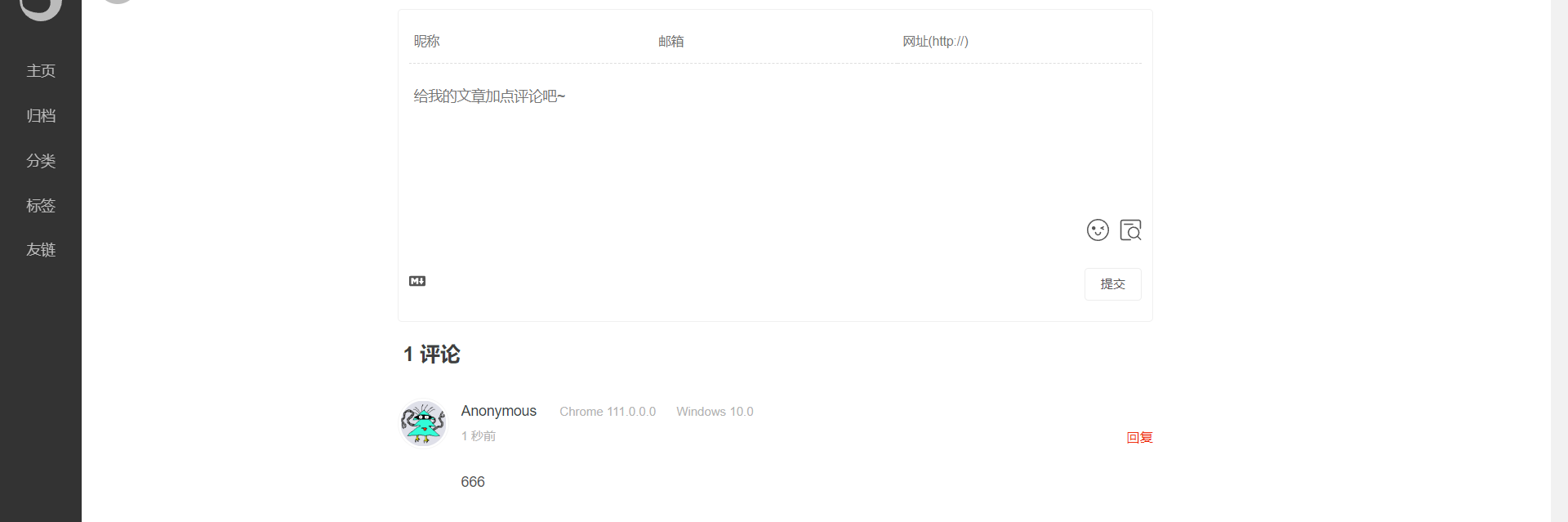Reply to Anonymous comment via 回复
This screenshot has width=1568, height=522.
coord(1139,438)
